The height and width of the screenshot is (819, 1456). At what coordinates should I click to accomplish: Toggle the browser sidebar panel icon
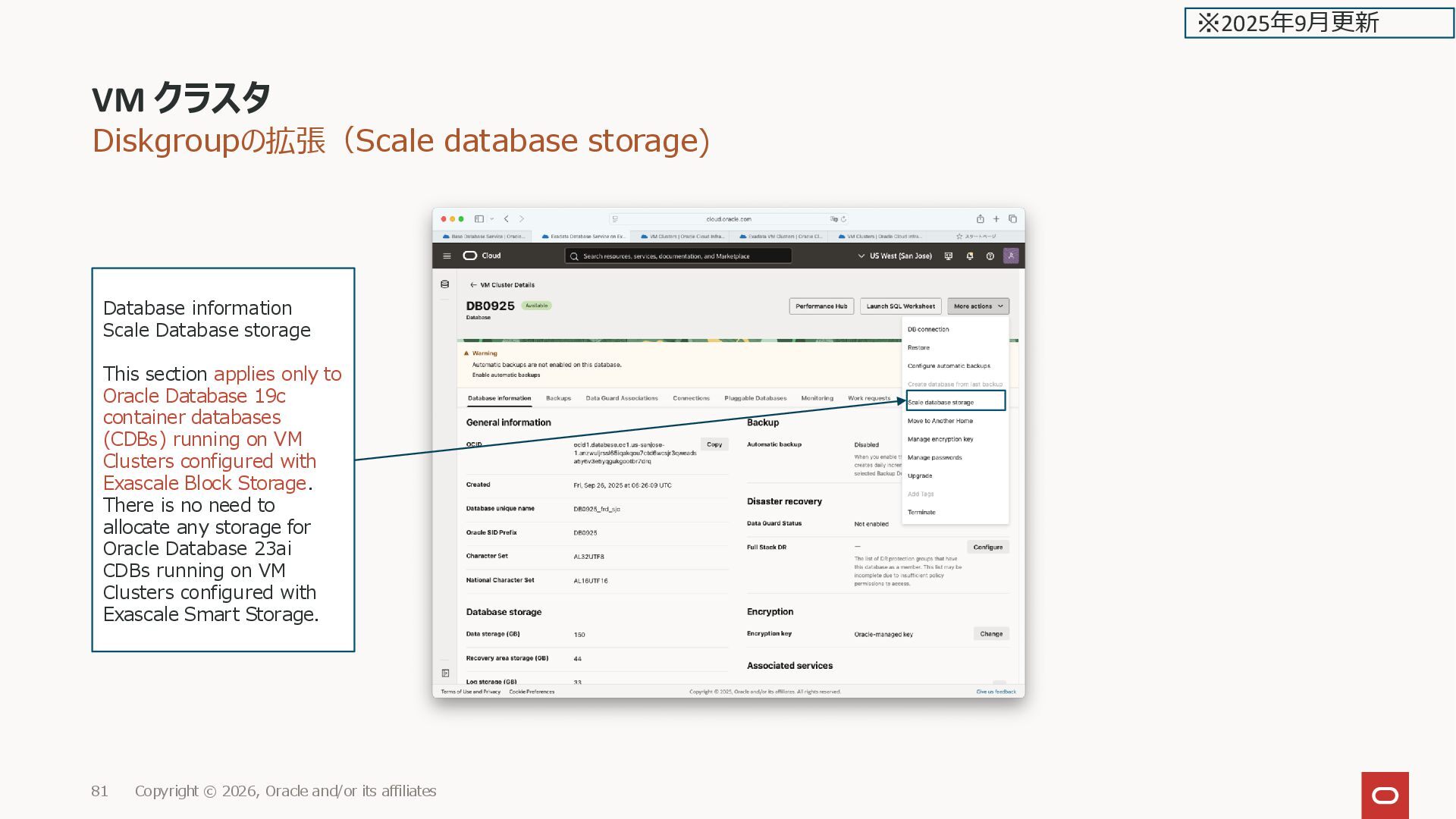click(479, 219)
